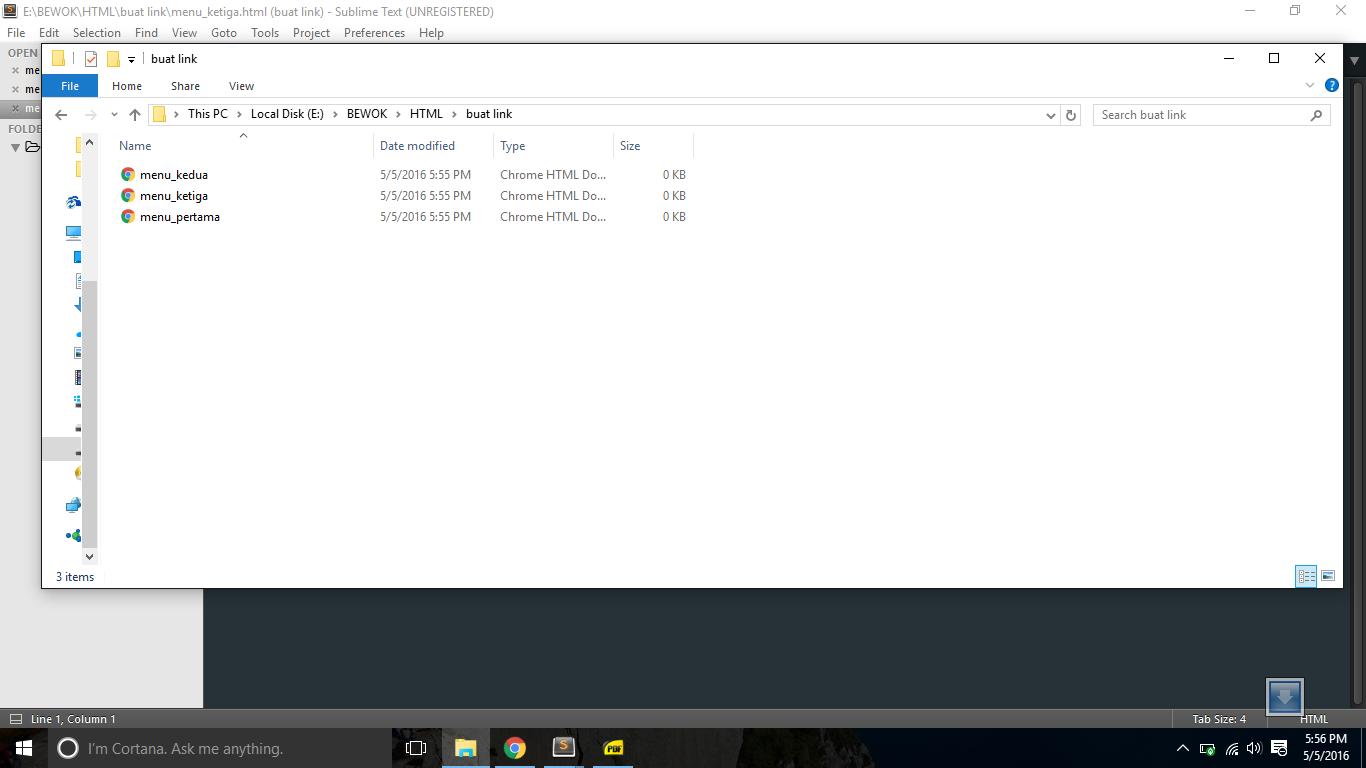Go up one folder level in Explorer
The height and width of the screenshot is (768, 1366).
[135, 115]
